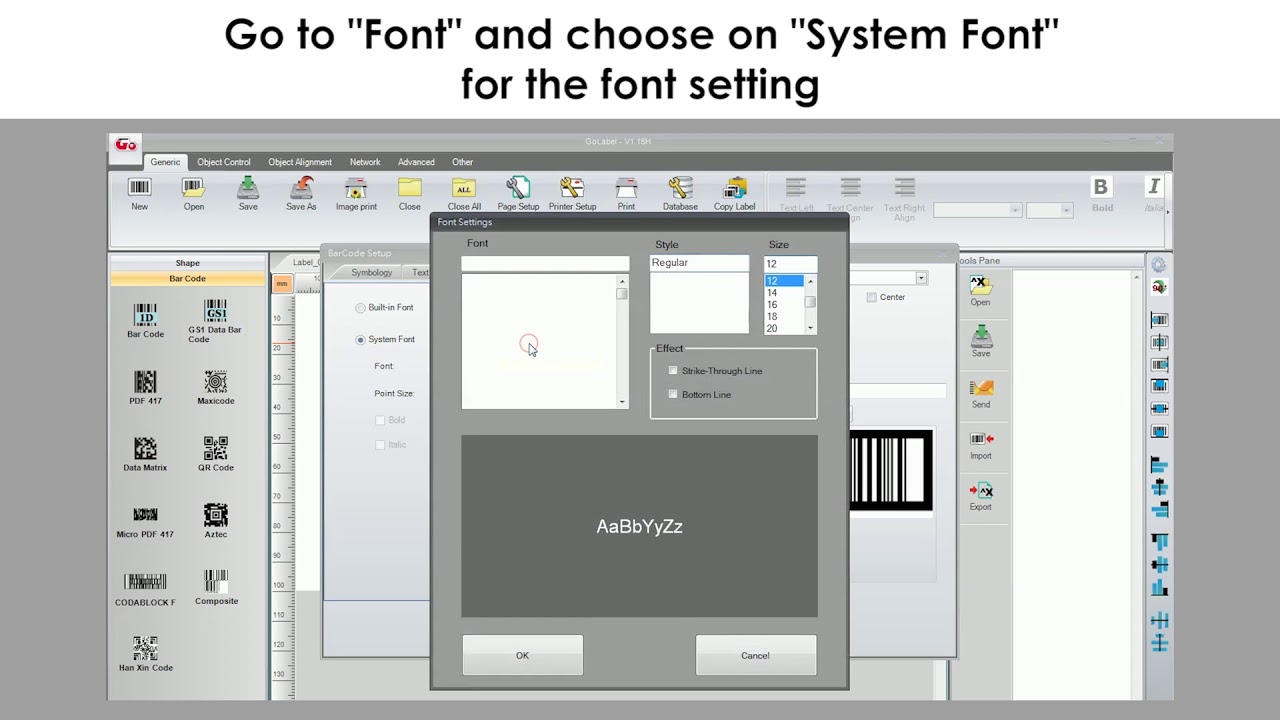Select size 16 in the Size list

pos(784,305)
